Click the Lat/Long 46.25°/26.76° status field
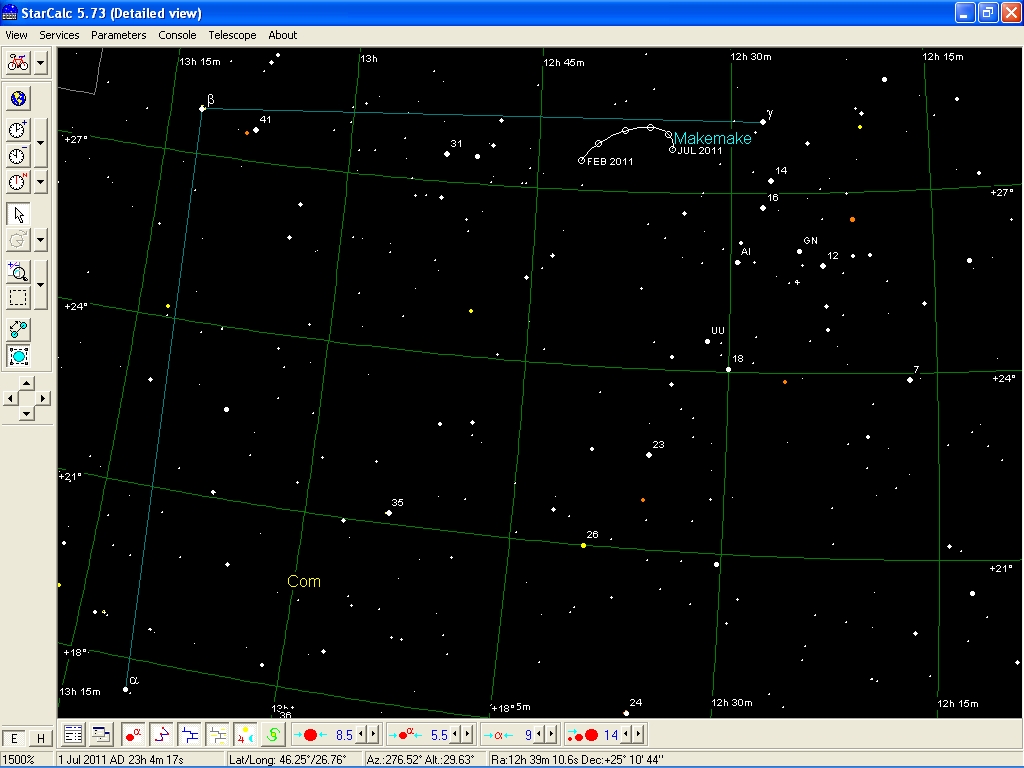1024x768 pixels. (295, 760)
